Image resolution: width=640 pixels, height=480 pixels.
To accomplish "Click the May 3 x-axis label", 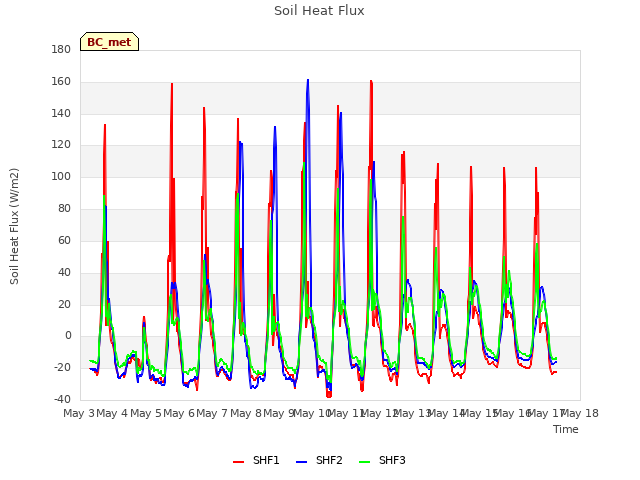I will pyautogui.click(x=79, y=413).
